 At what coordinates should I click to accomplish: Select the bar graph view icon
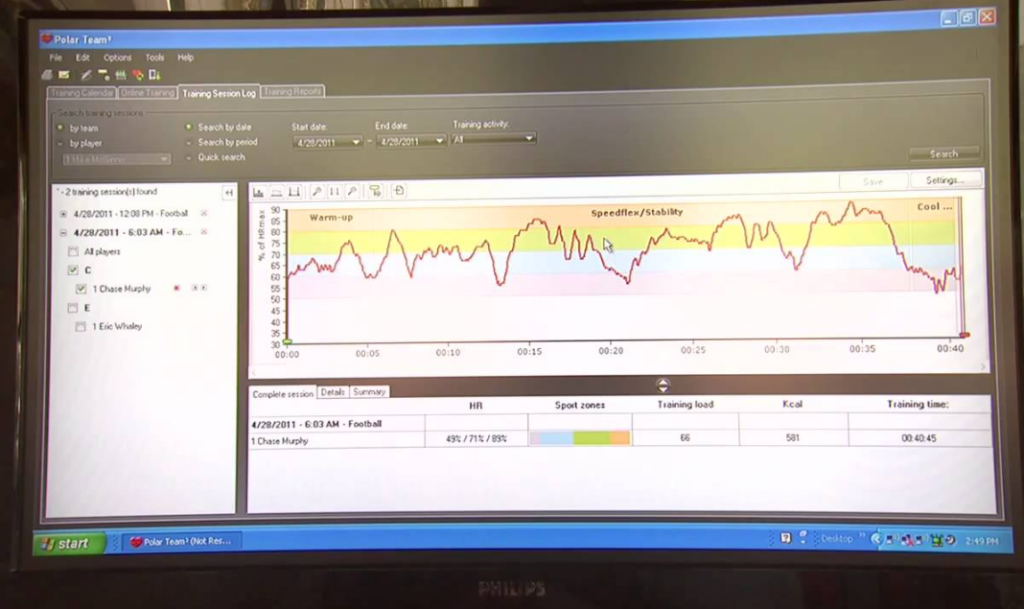click(259, 192)
